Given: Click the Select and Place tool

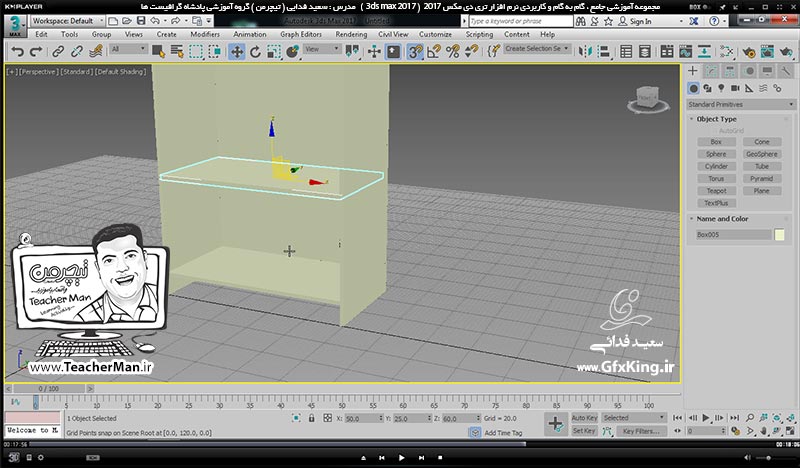Looking at the screenshot, I should (292, 52).
